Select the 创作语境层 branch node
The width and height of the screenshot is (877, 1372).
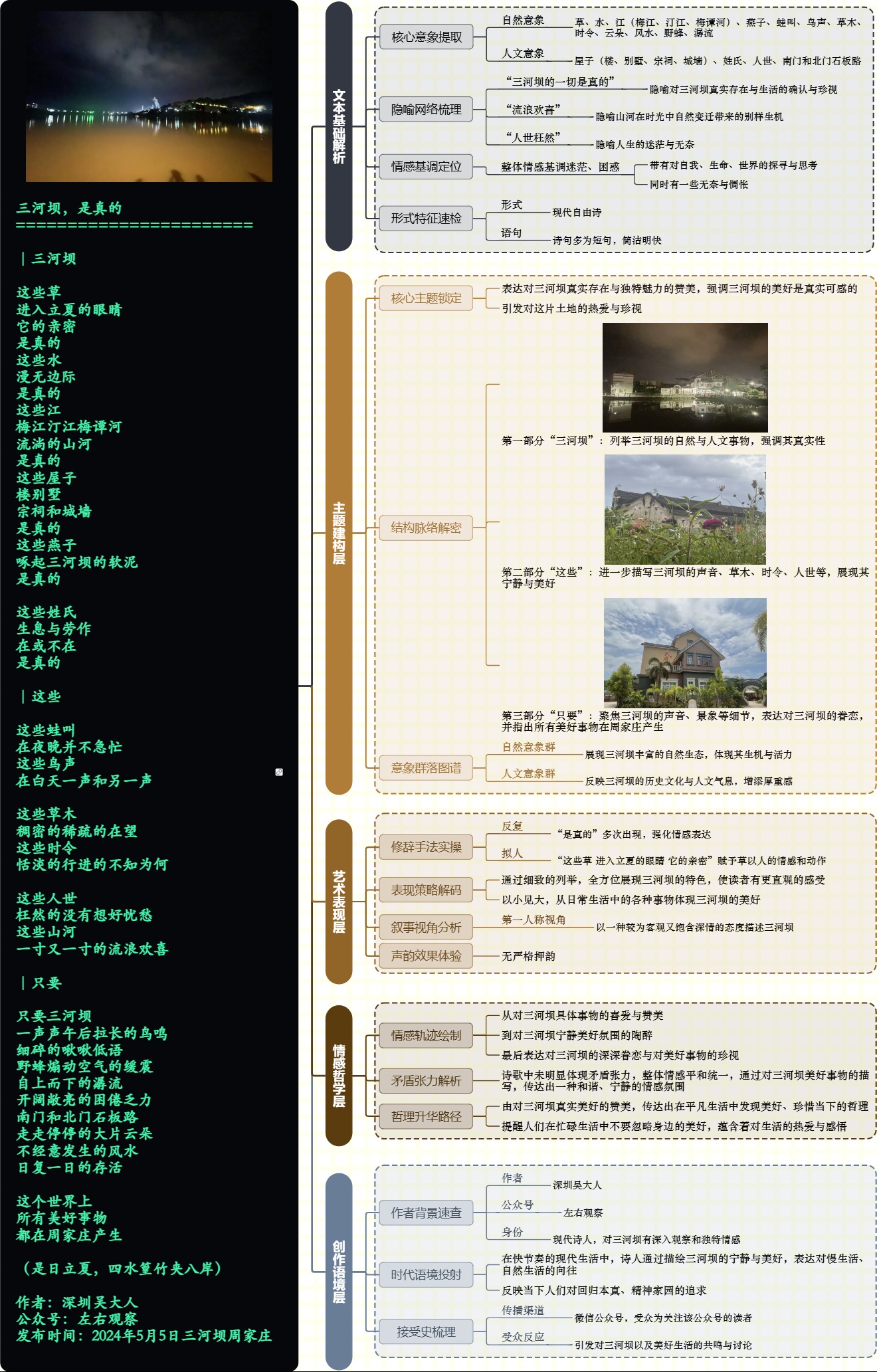point(339,1272)
